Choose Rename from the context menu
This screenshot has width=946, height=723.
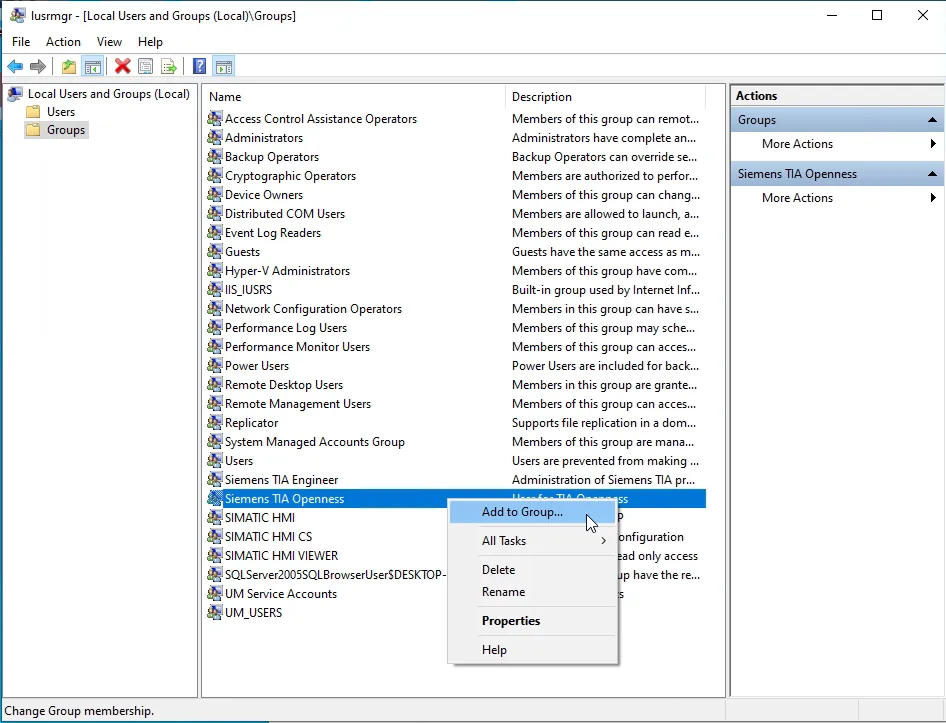(x=533, y=592)
